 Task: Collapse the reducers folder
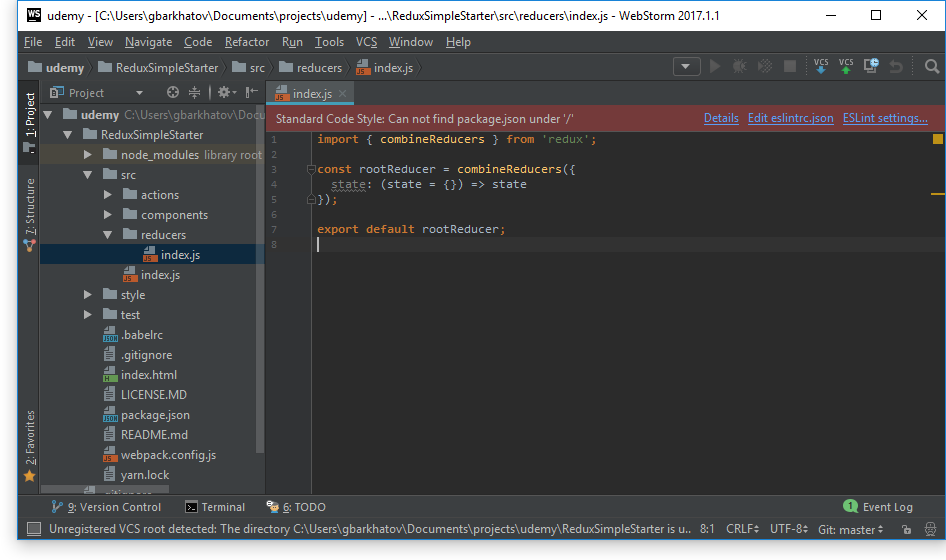pos(108,235)
